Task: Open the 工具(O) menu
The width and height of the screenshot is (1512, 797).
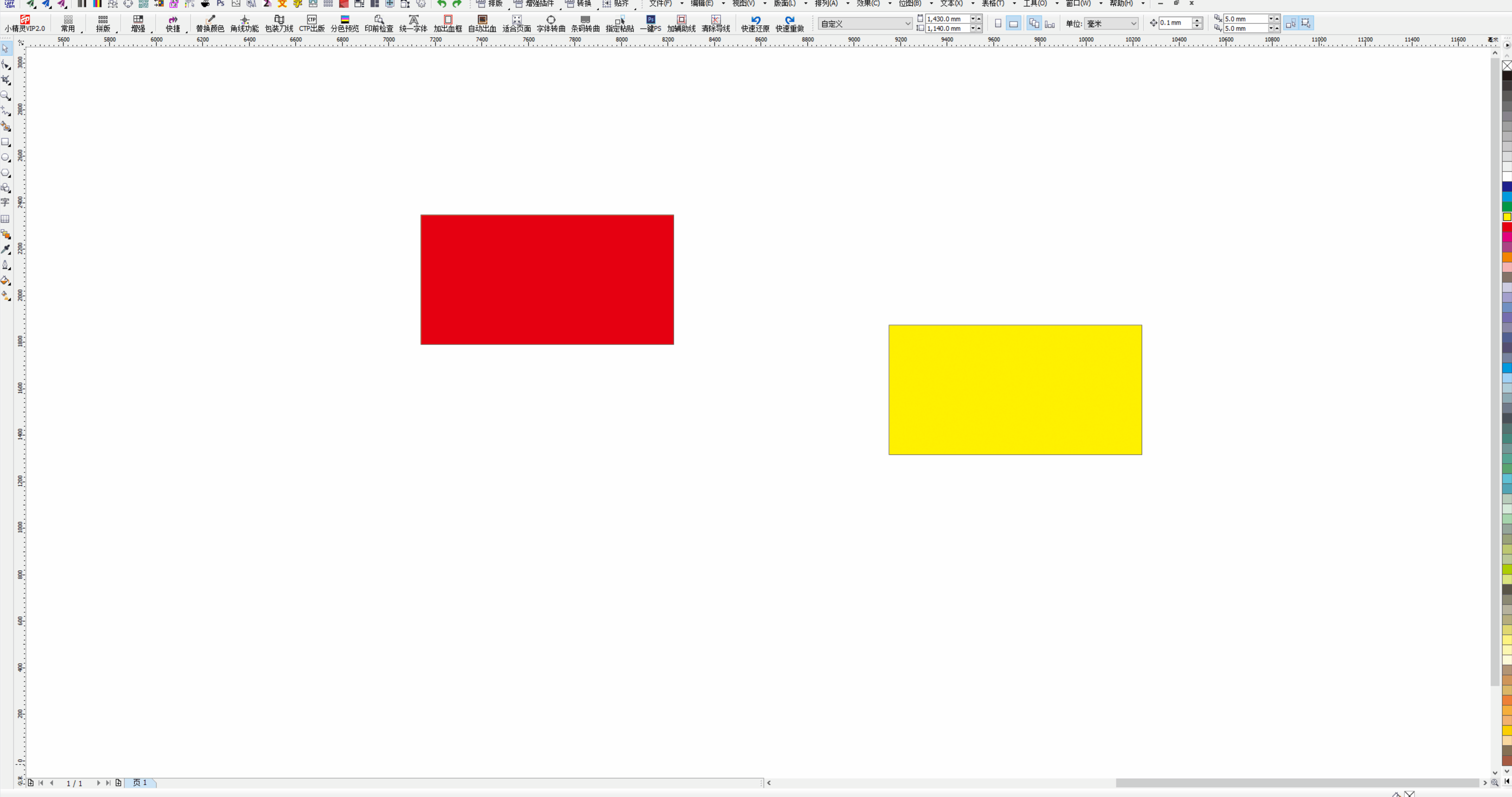Action: tap(1035, 4)
